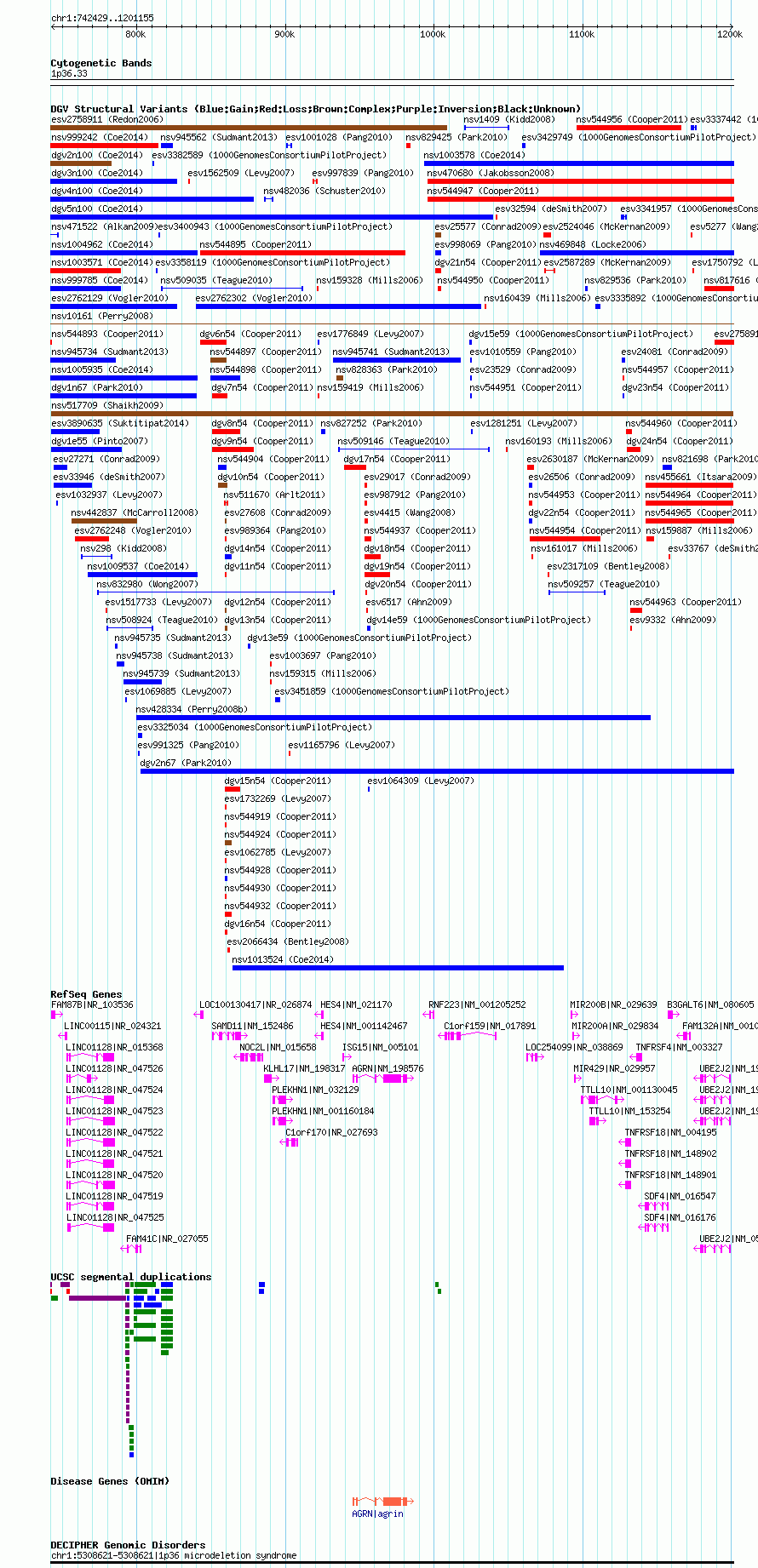Select variant nsv517709 (Shaikh2009)
The height and width of the screenshot is (1568, 758).
coord(107,405)
